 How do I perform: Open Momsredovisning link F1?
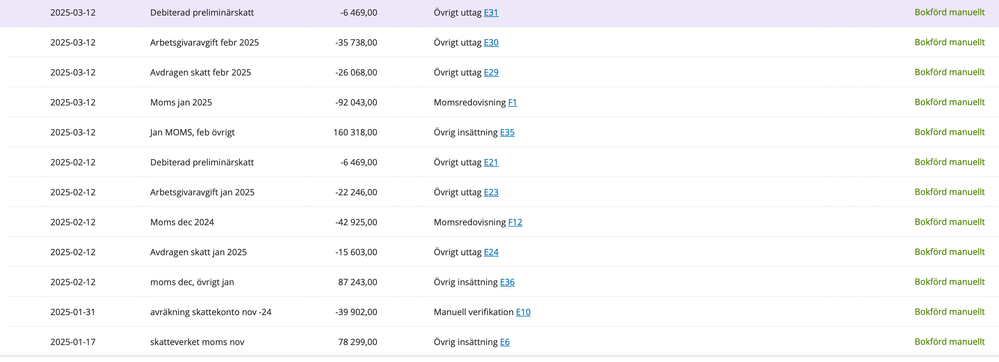[513, 102]
